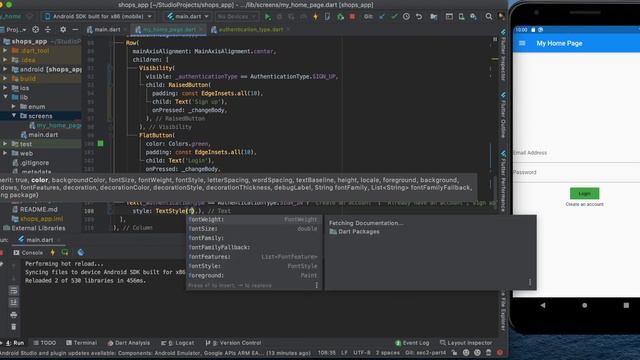Open the Console tab in Run panel
Viewport: 640px width, 360px height.
tap(28, 253)
